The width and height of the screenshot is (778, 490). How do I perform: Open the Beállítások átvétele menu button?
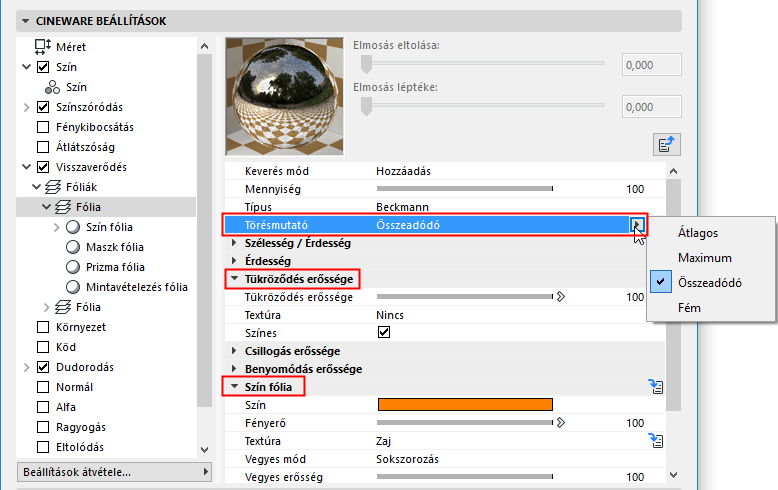point(115,472)
